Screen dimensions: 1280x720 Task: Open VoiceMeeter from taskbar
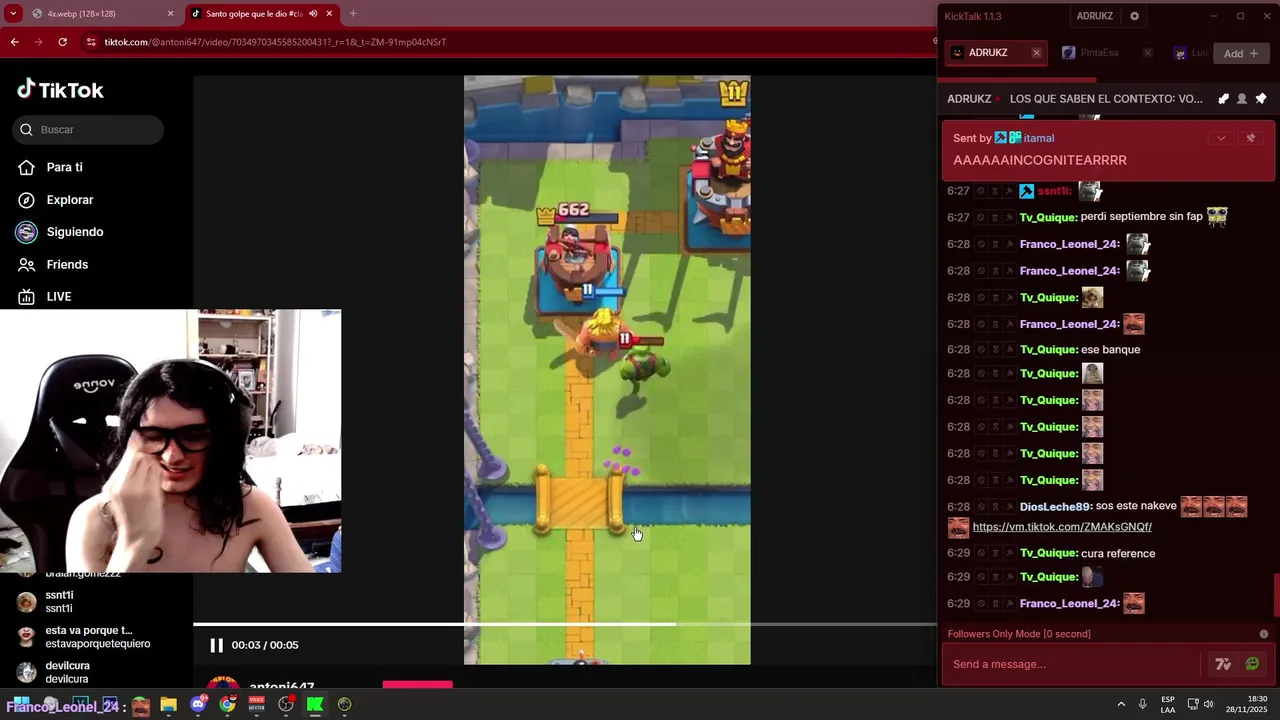[x=256, y=705]
